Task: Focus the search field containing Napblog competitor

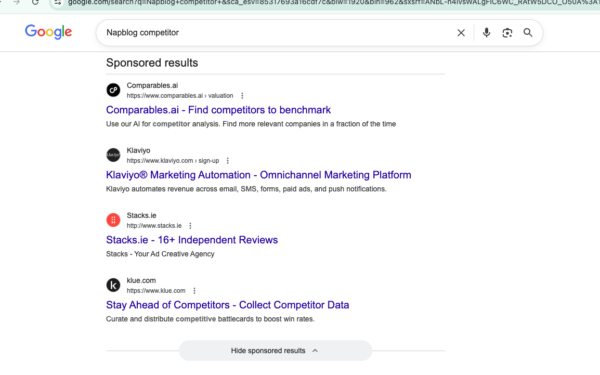Action: (x=276, y=33)
